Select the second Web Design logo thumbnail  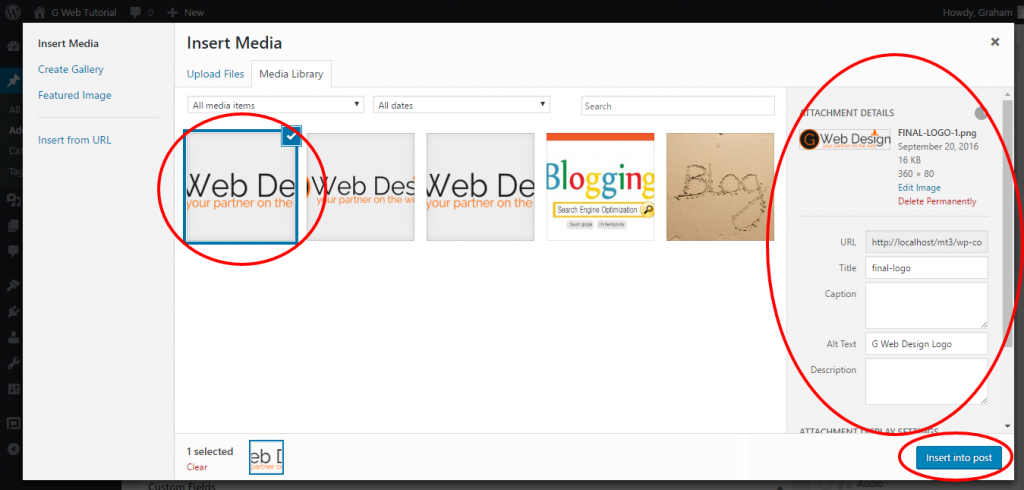coord(360,187)
